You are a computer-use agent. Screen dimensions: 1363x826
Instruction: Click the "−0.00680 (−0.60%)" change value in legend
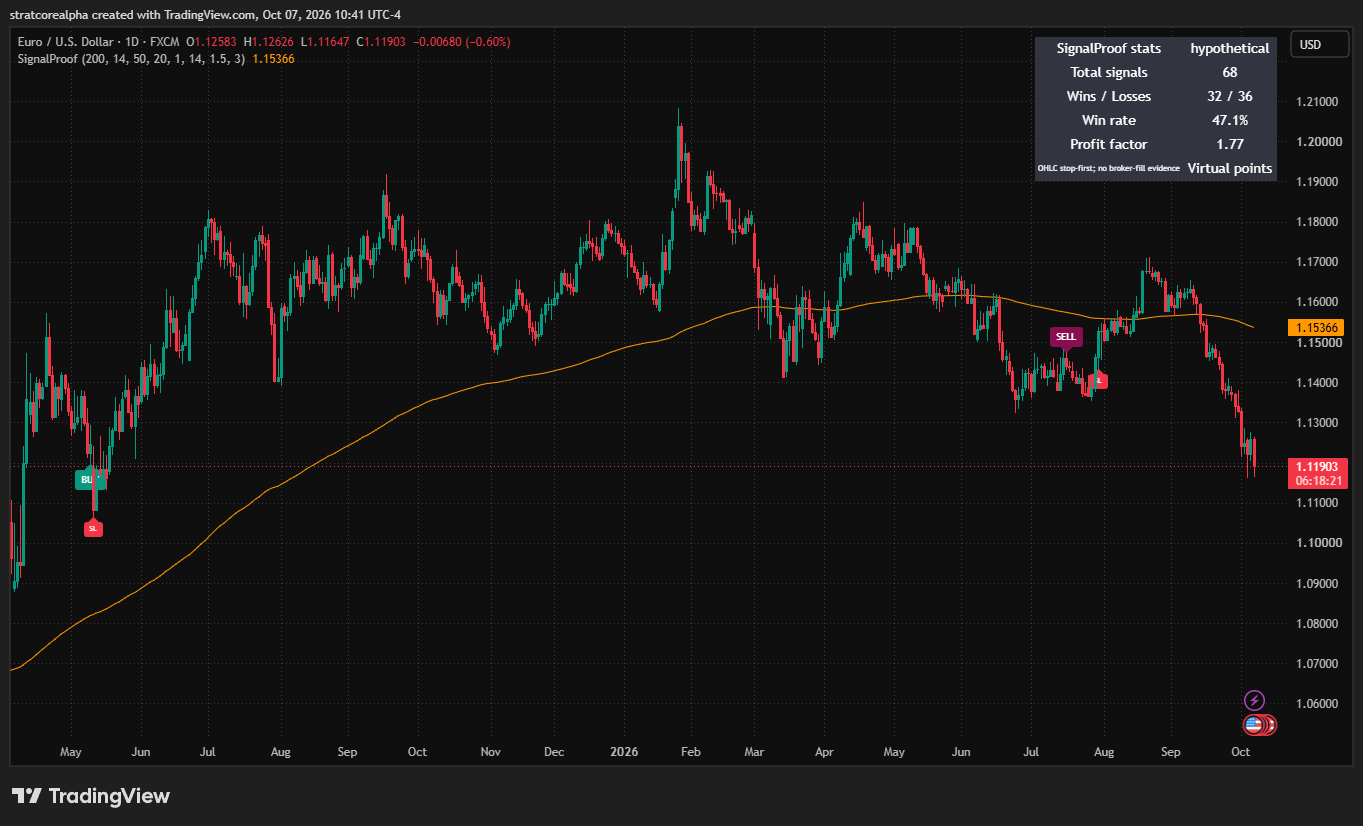click(464, 42)
